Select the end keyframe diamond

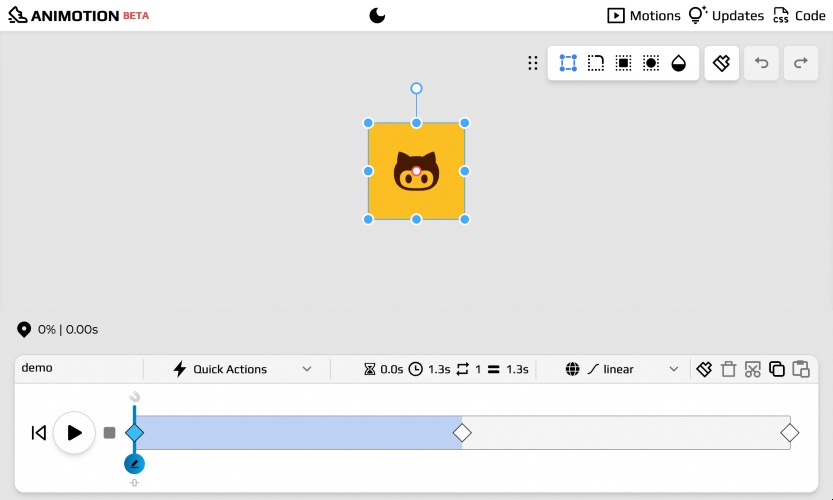[x=790, y=433]
